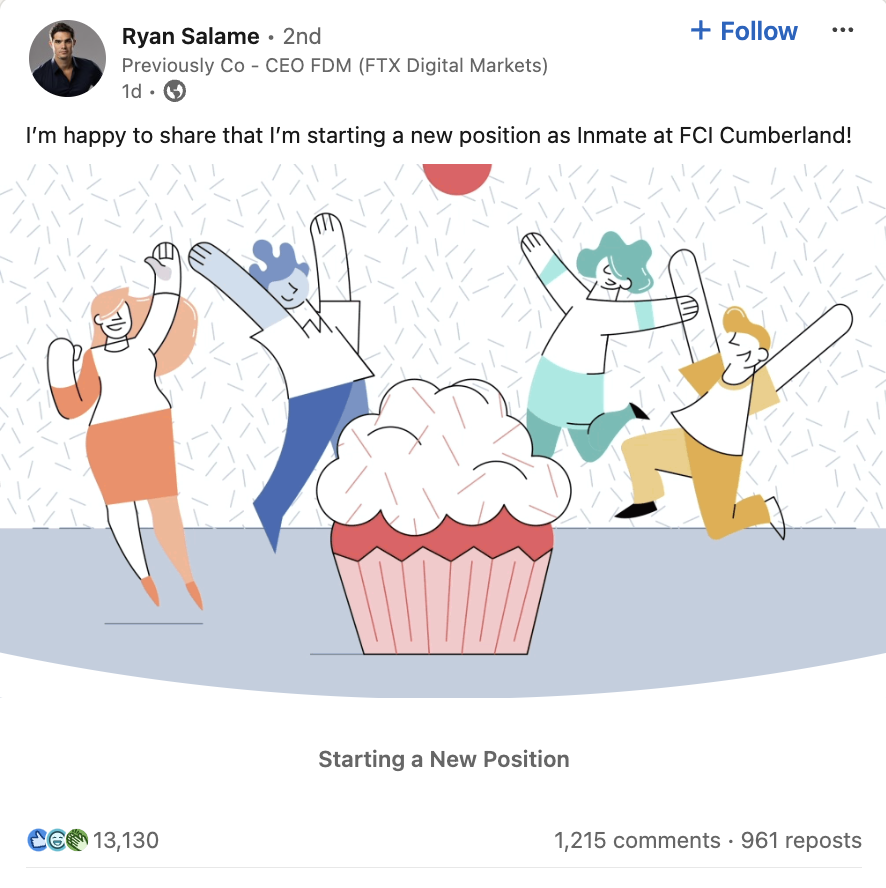Click the Inmate at FCI Cumberland post text

click(714, 136)
